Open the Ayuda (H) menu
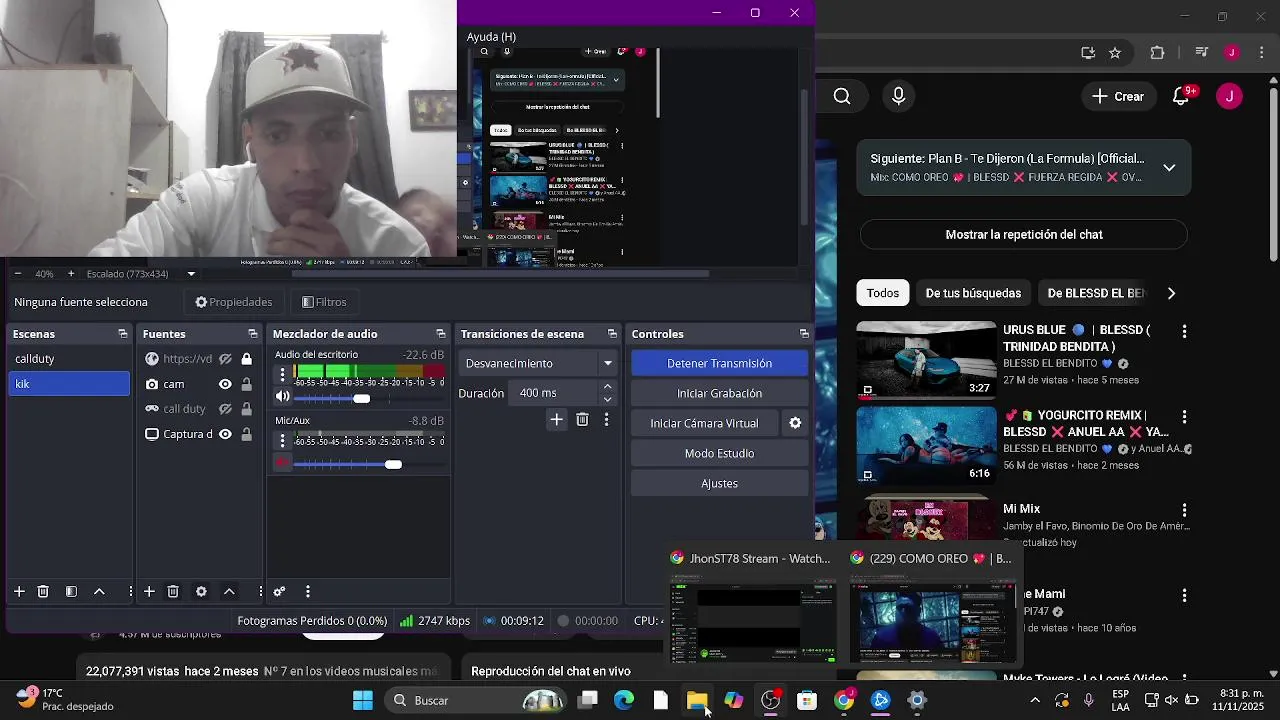 pyautogui.click(x=491, y=37)
